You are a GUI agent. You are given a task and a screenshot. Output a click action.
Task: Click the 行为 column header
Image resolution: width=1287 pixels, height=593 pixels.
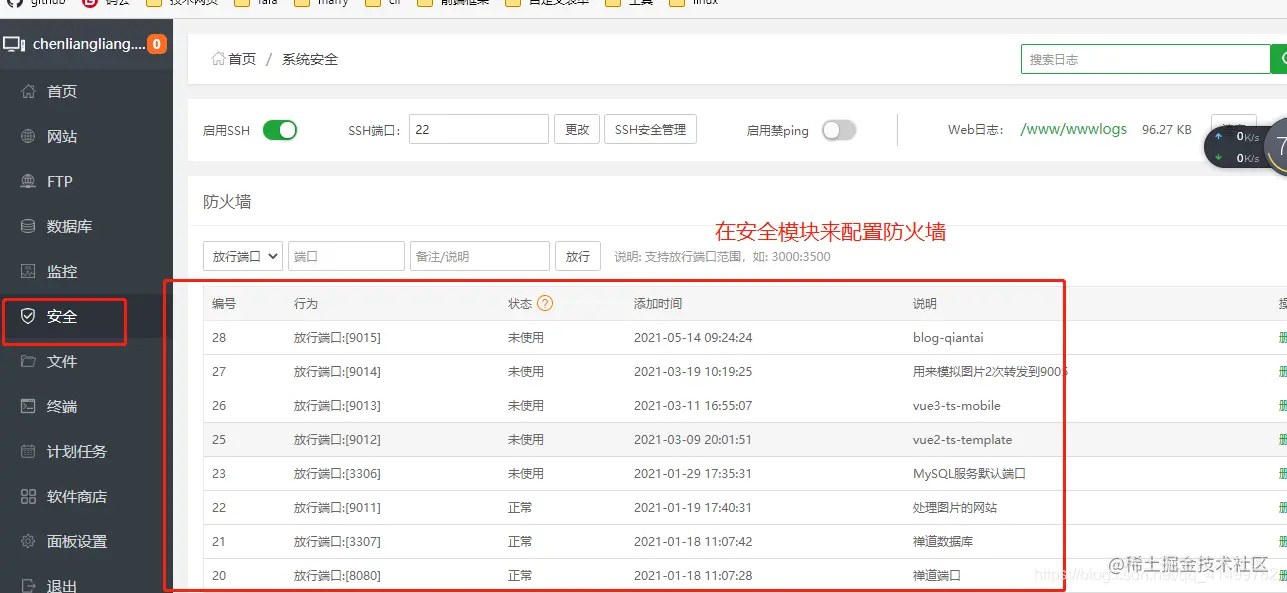[306, 303]
